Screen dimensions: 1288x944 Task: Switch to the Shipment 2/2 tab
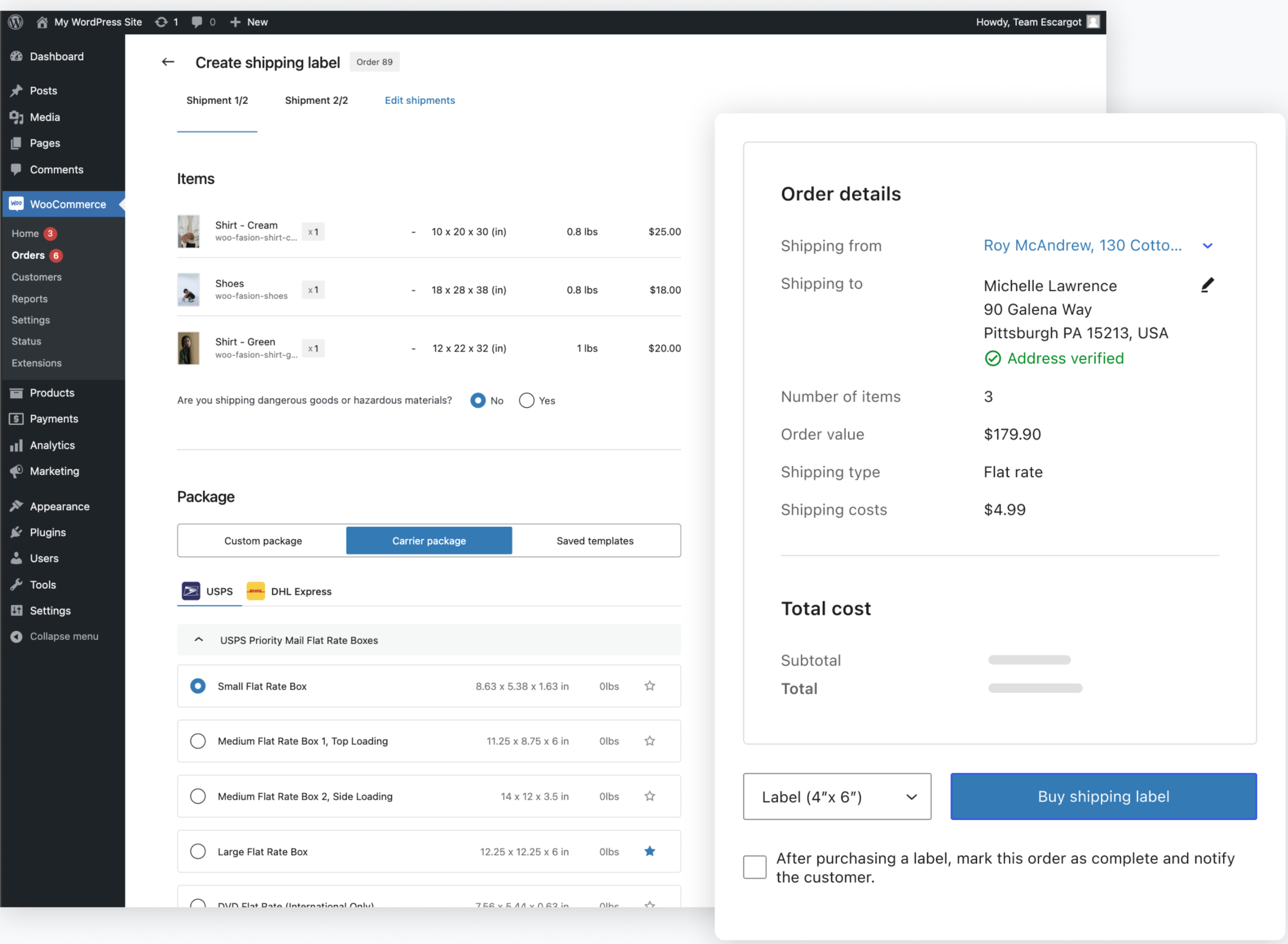(317, 100)
